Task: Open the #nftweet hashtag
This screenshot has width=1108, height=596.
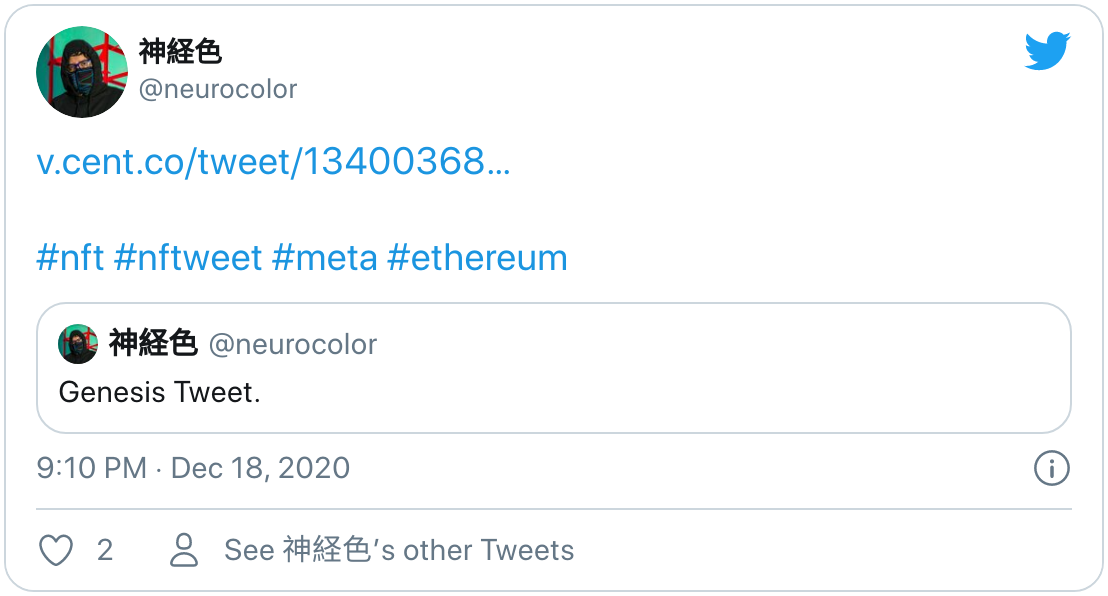Action: point(188,257)
